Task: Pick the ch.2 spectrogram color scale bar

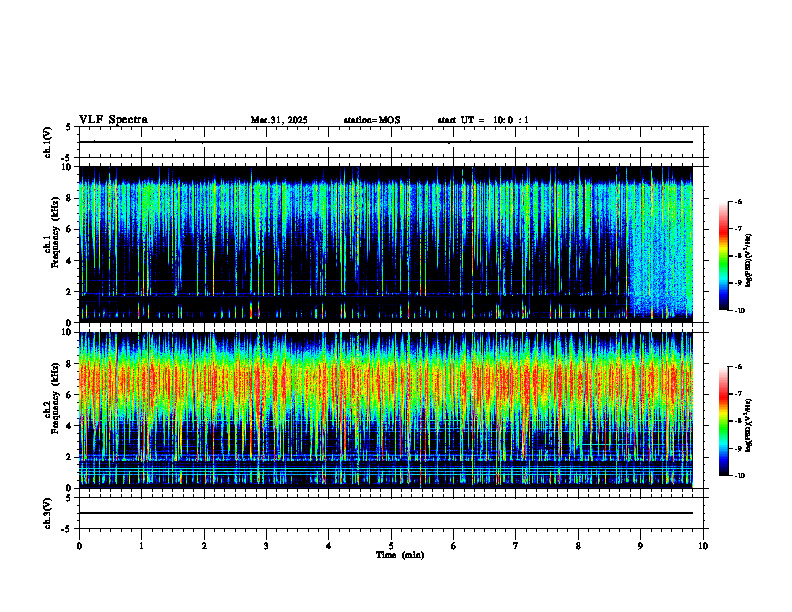Action: [723, 421]
